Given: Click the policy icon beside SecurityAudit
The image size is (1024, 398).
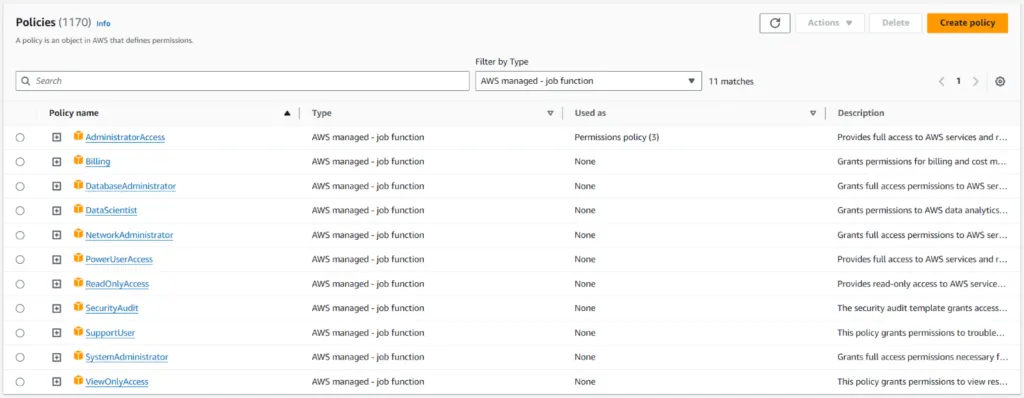Looking at the screenshot, I should tap(78, 307).
